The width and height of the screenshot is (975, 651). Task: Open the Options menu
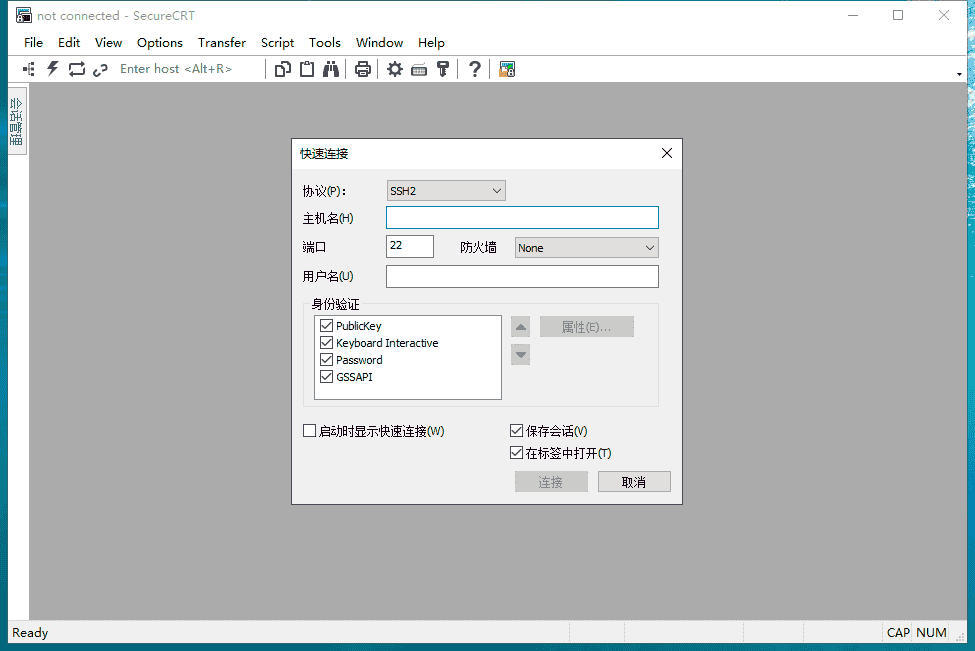point(159,43)
